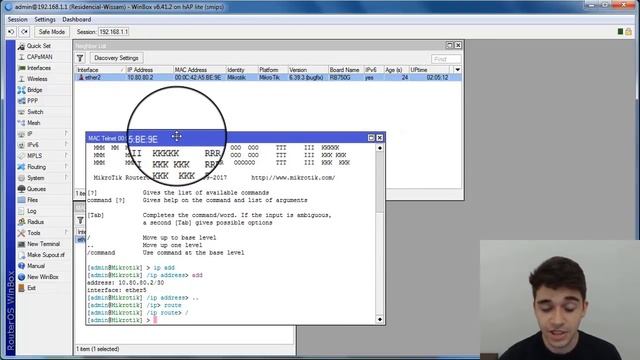Click MAC address 00:0C:42:A5:BE:9E cell

point(198,78)
